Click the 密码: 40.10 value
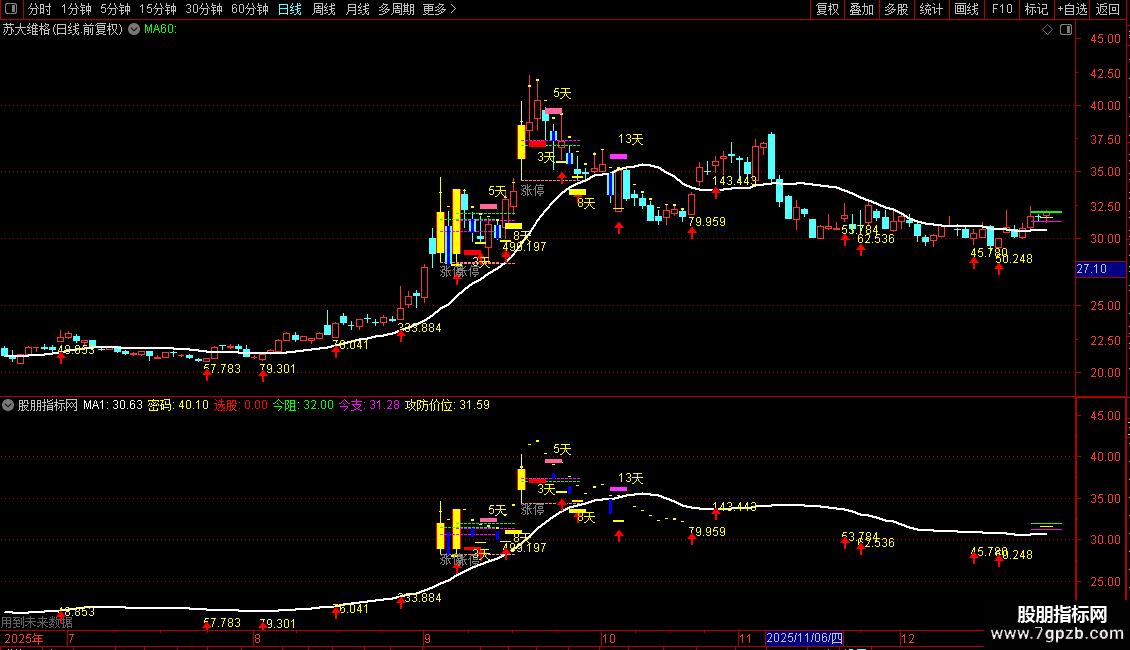Image resolution: width=1130 pixels, height=650 pixels. click(178, 406)
